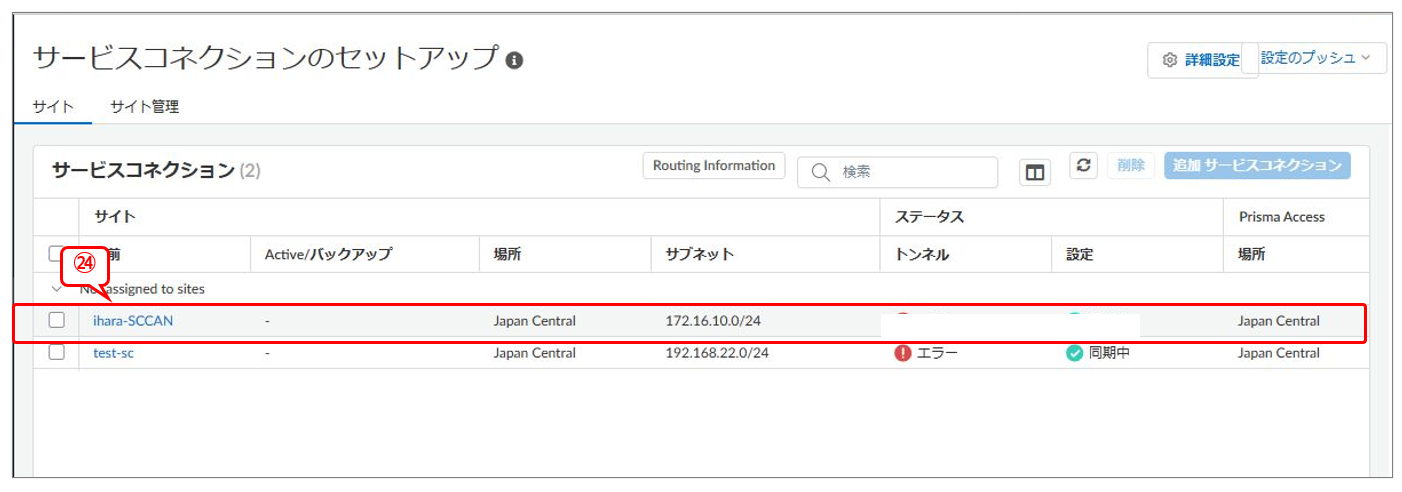Click the info icon beside page title
The width and height of the screenshot is (1402, 492).
pos(515,60)
